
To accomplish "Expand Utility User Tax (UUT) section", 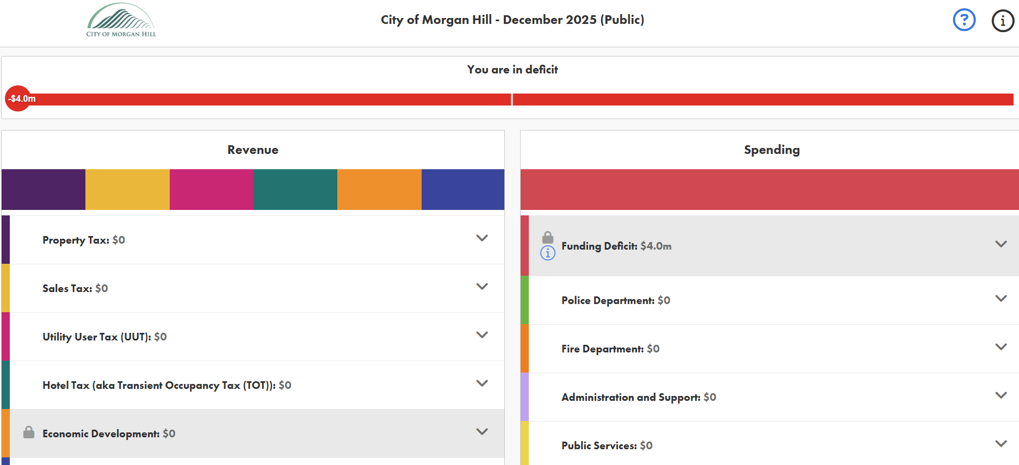I will [482, 335].
